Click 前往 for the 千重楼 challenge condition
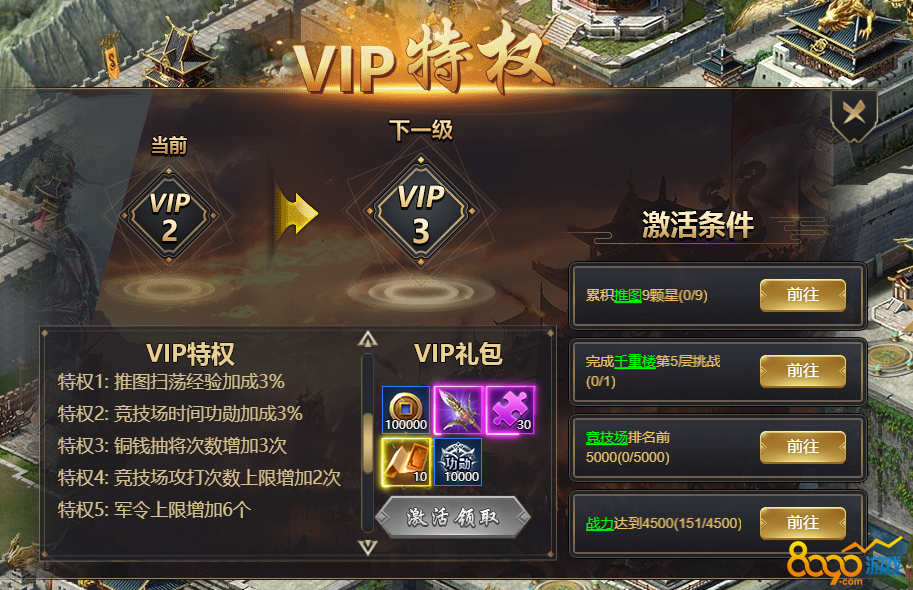This screenshot has height=590, width=913. 803,370
